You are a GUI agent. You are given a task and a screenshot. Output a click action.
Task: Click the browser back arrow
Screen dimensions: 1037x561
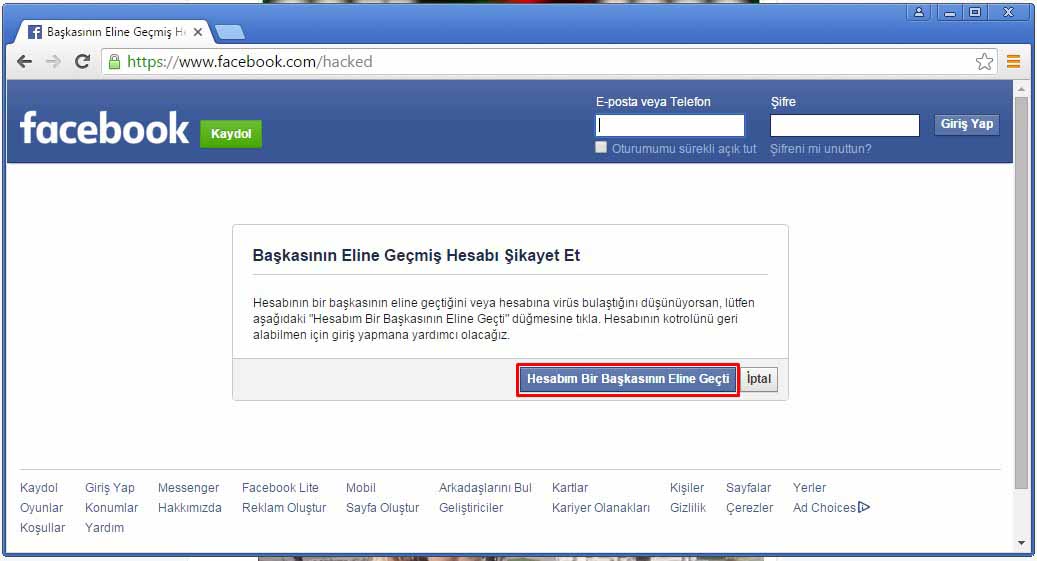pos(26,61)
